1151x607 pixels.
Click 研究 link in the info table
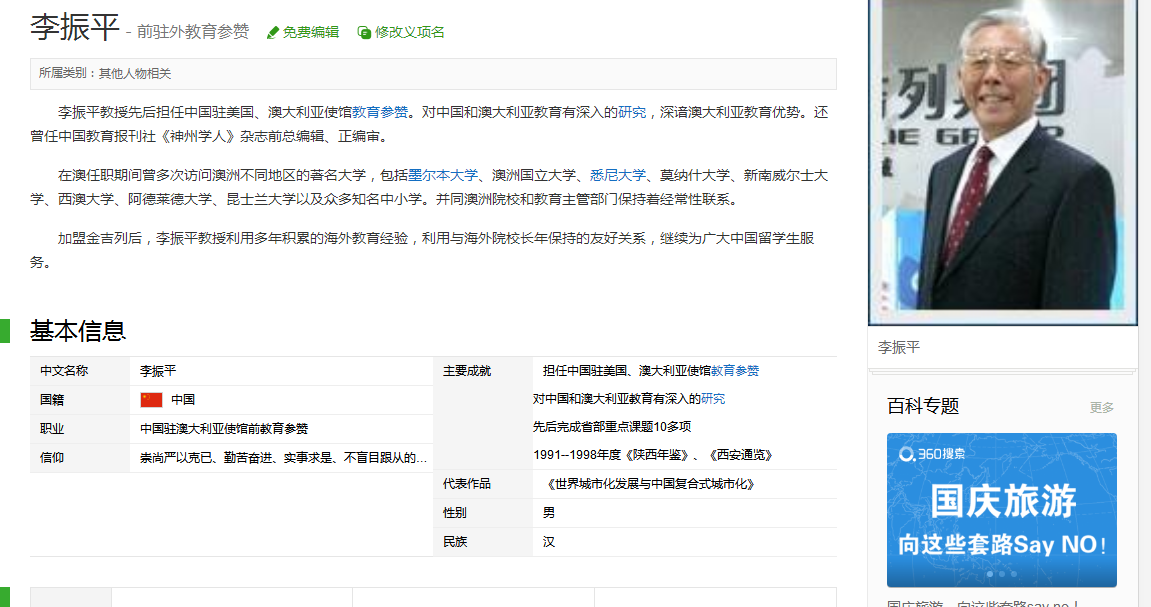click(713, 399)
